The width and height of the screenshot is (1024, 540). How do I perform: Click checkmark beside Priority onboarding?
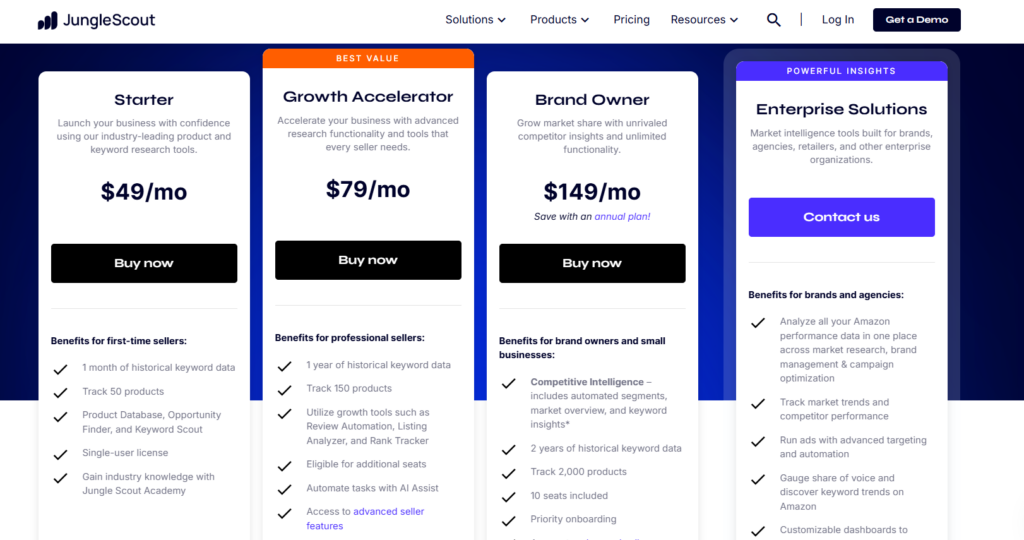(x=509, y=520)
